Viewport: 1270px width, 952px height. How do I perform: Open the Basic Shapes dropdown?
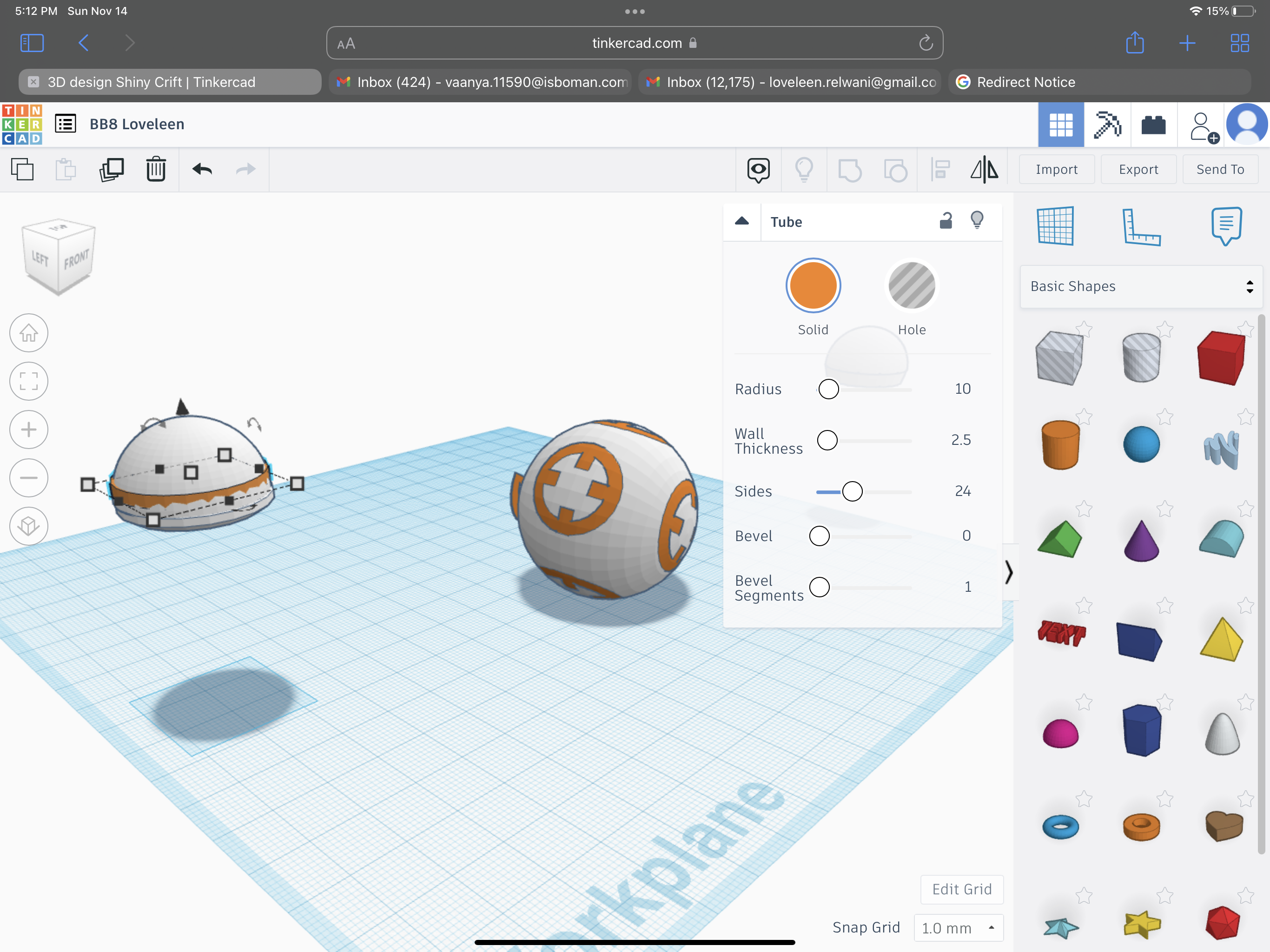pos(1141,286)
